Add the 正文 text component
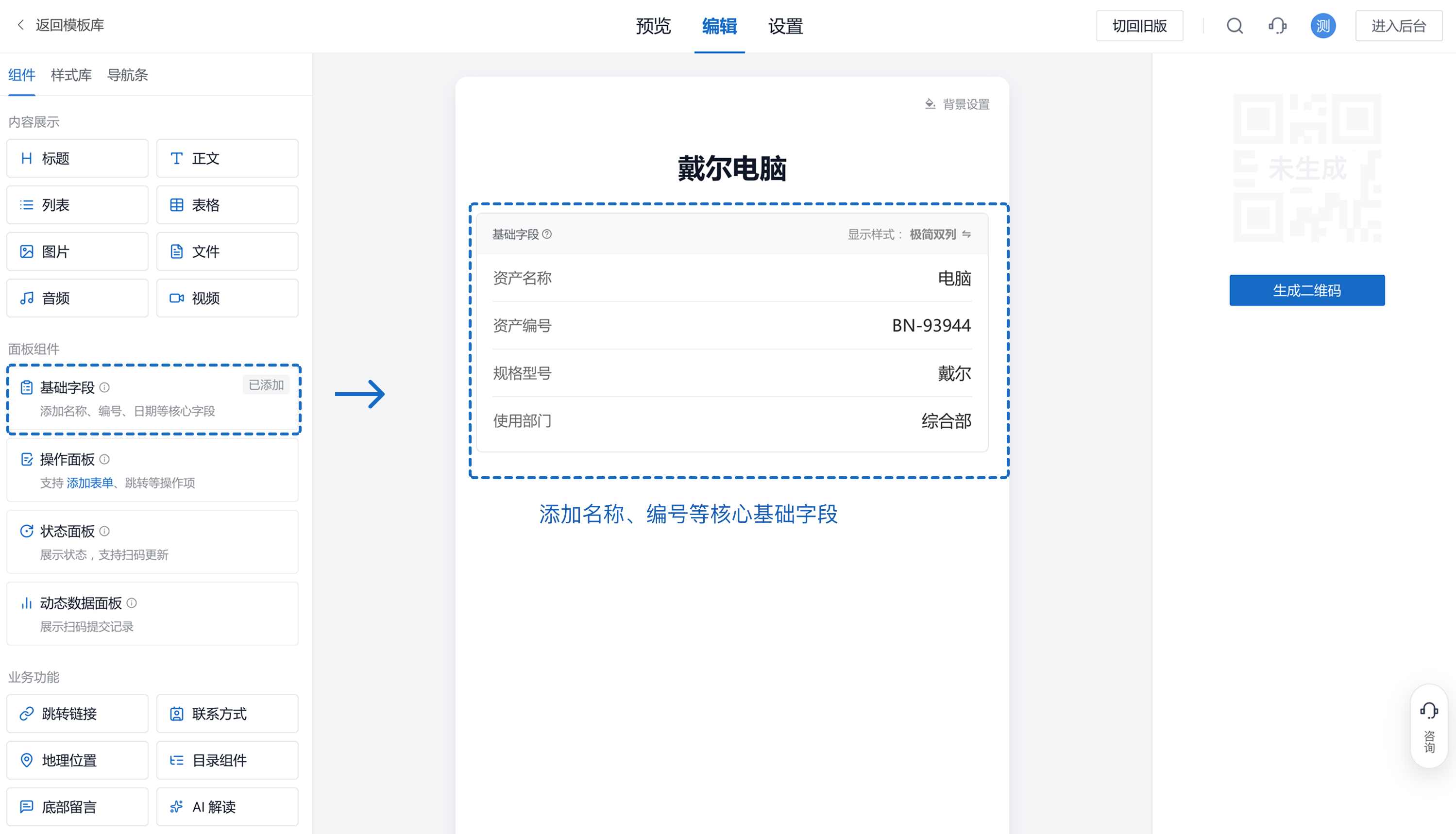 pyautogui.click(x=227, y=158)
